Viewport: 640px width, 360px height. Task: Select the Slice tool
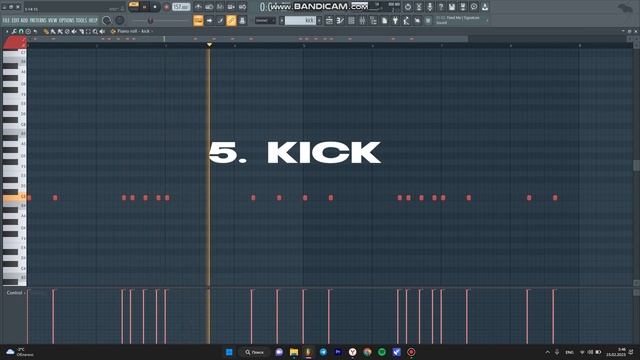pyautogui.click(x=81, y=31)
